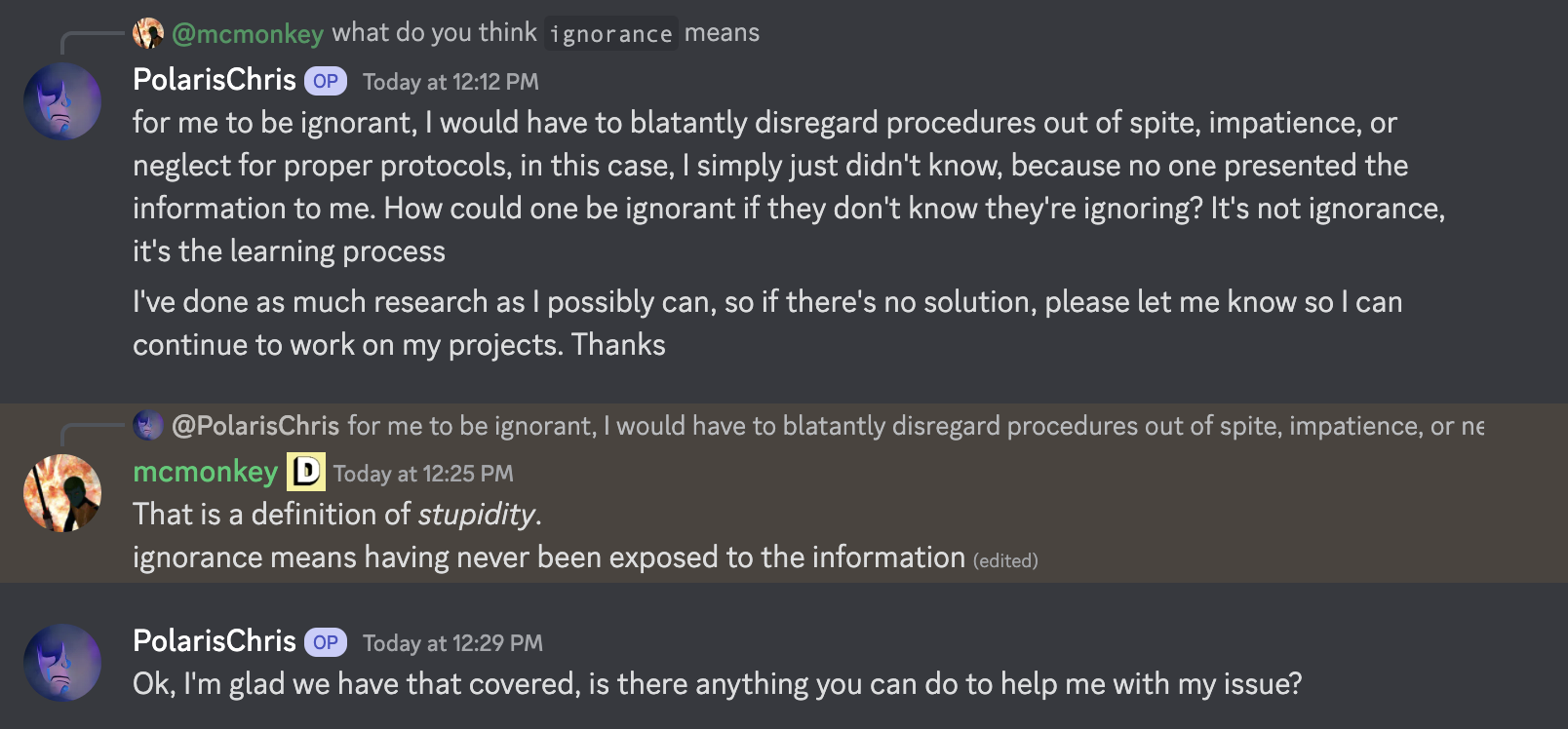The width and height of the screenshot is (1568, 729).
Task: Click the italic 'stupidity' word
Action: (x=477, y=515)
